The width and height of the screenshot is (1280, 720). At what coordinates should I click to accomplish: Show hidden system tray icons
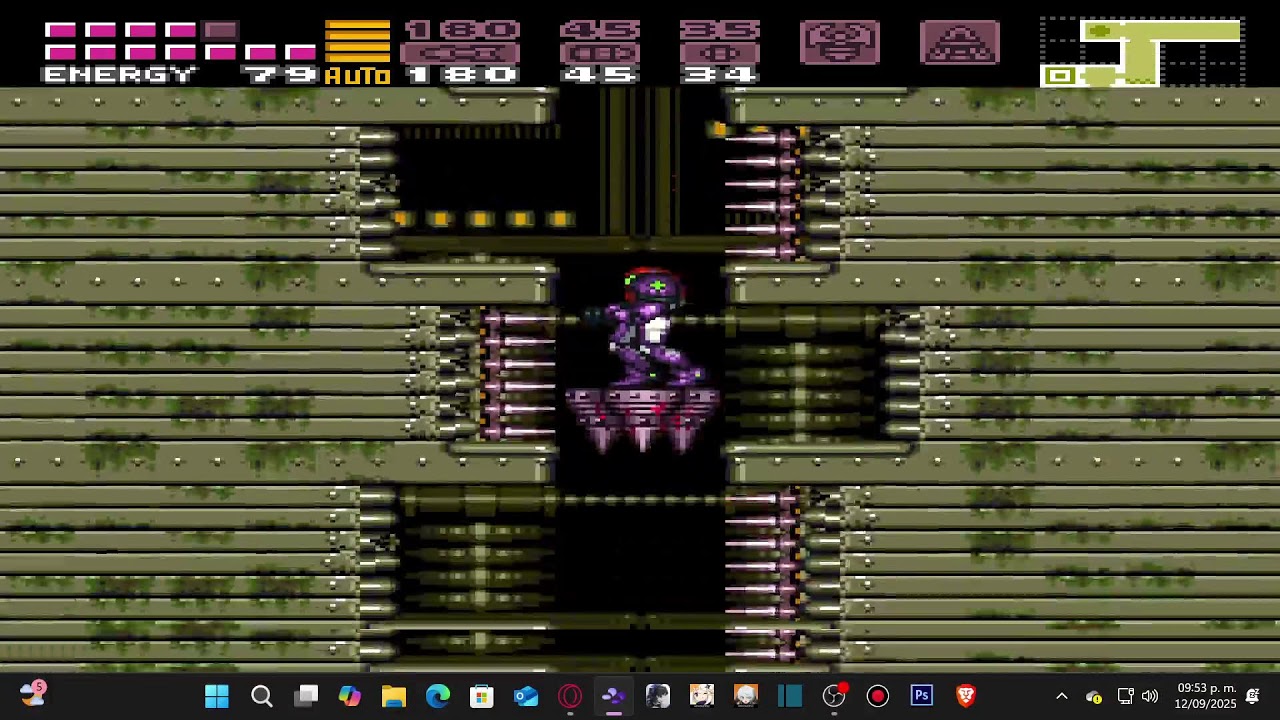(1062, 697)
